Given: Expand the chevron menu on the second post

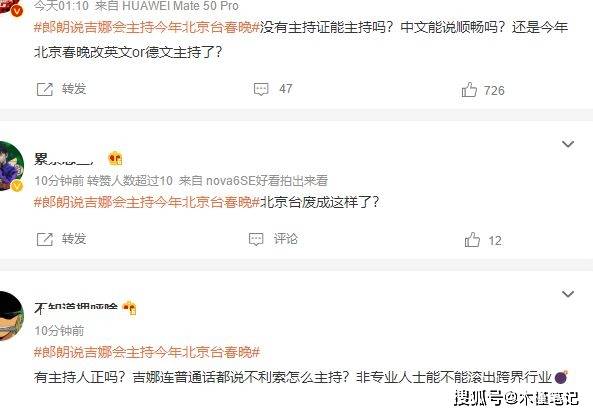Looking at the screenshot, I should point(568,144).
